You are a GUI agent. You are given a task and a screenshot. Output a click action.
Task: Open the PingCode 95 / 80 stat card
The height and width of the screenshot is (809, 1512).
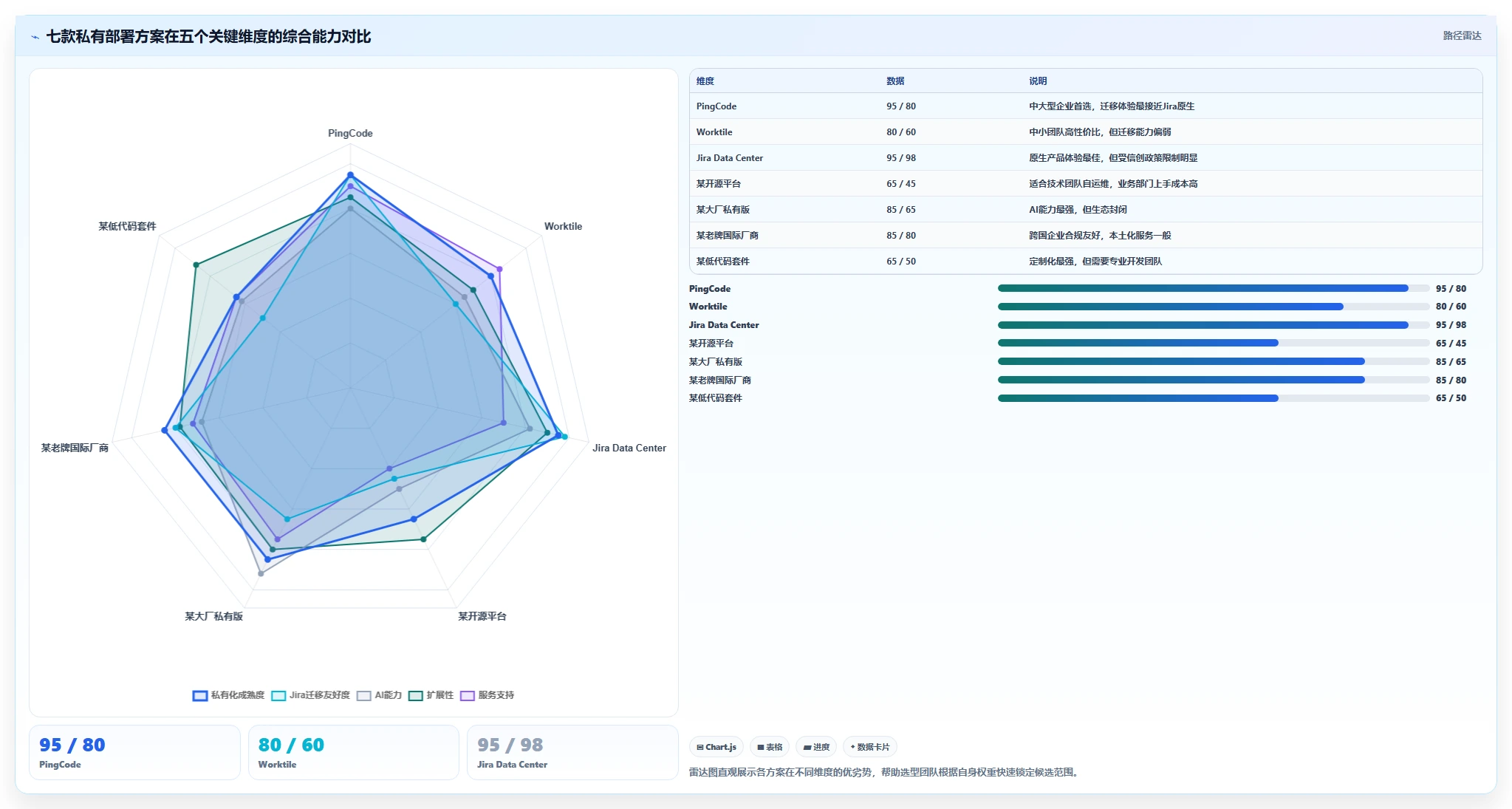pyautogui.click(x=134, y=752)
